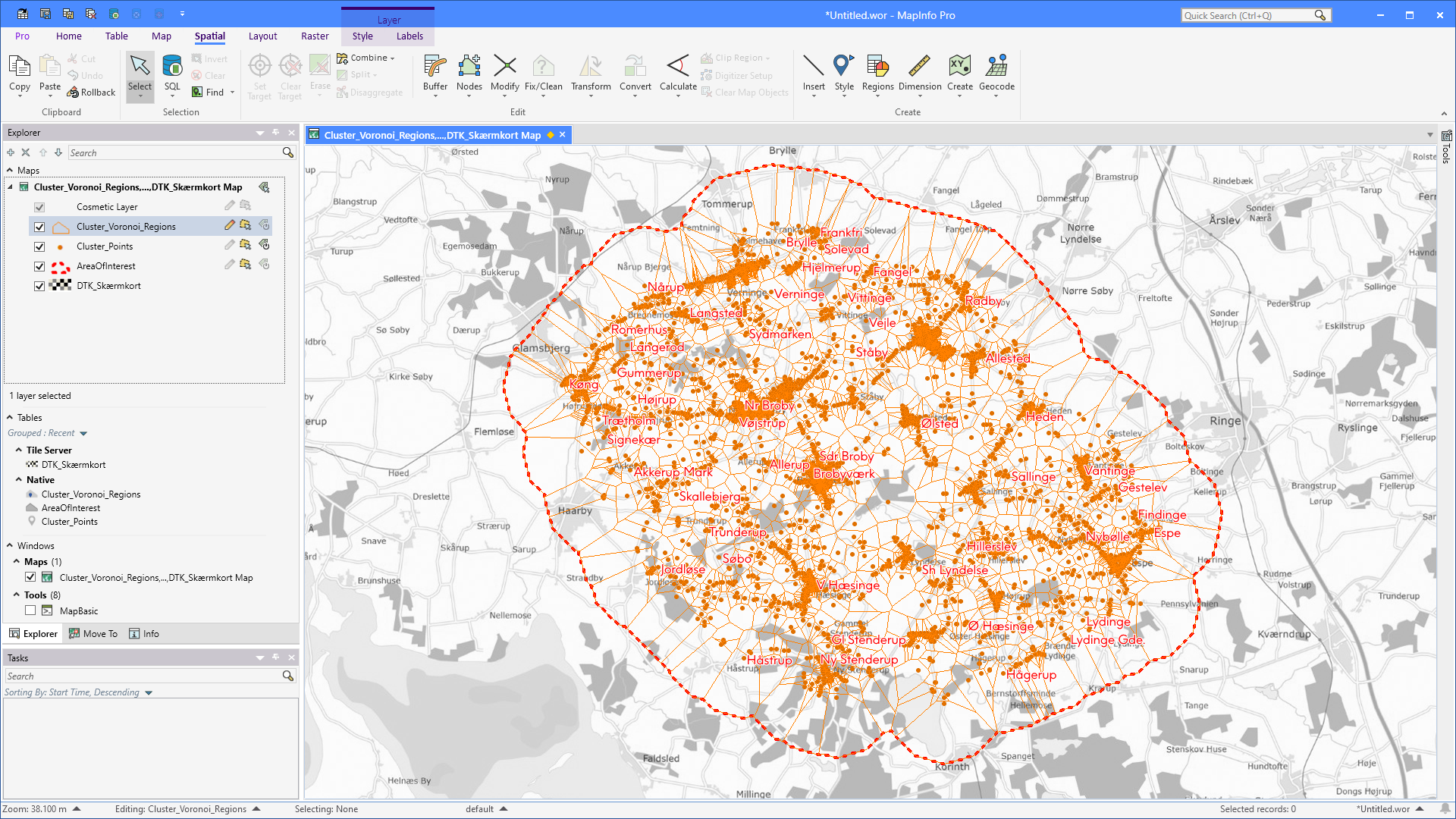Open the Labels tab under Layer
1456x819 pixels.
409,36
